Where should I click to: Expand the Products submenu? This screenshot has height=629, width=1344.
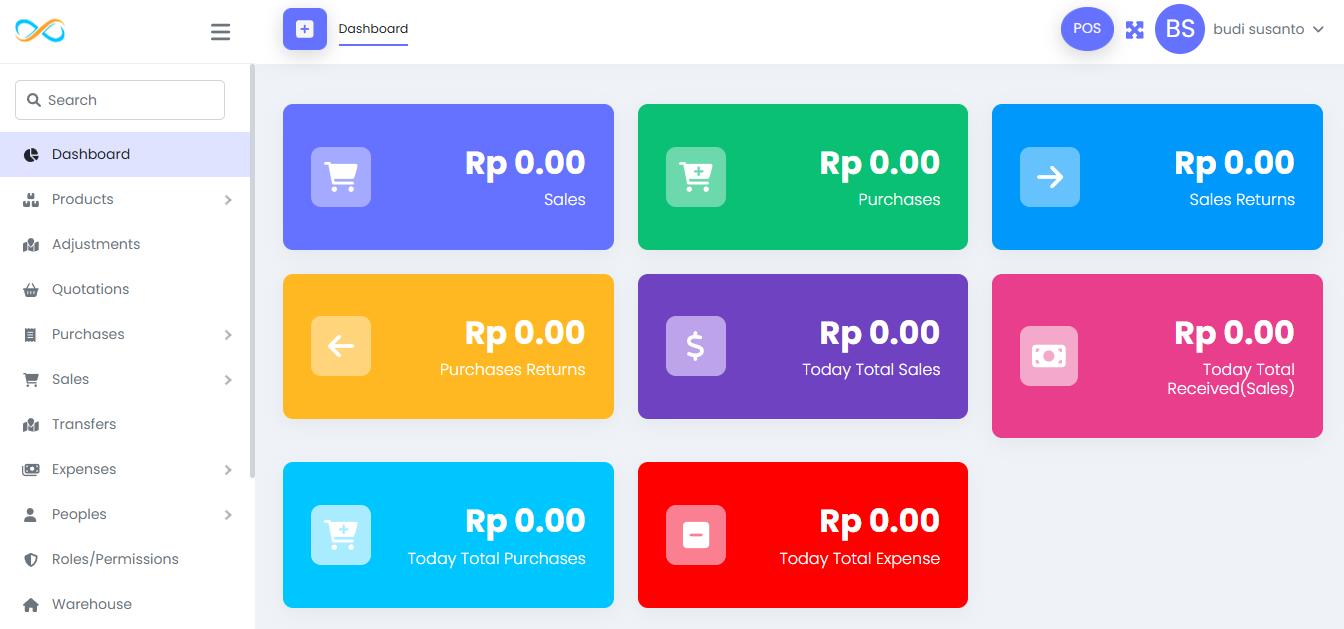click(228, 200)
